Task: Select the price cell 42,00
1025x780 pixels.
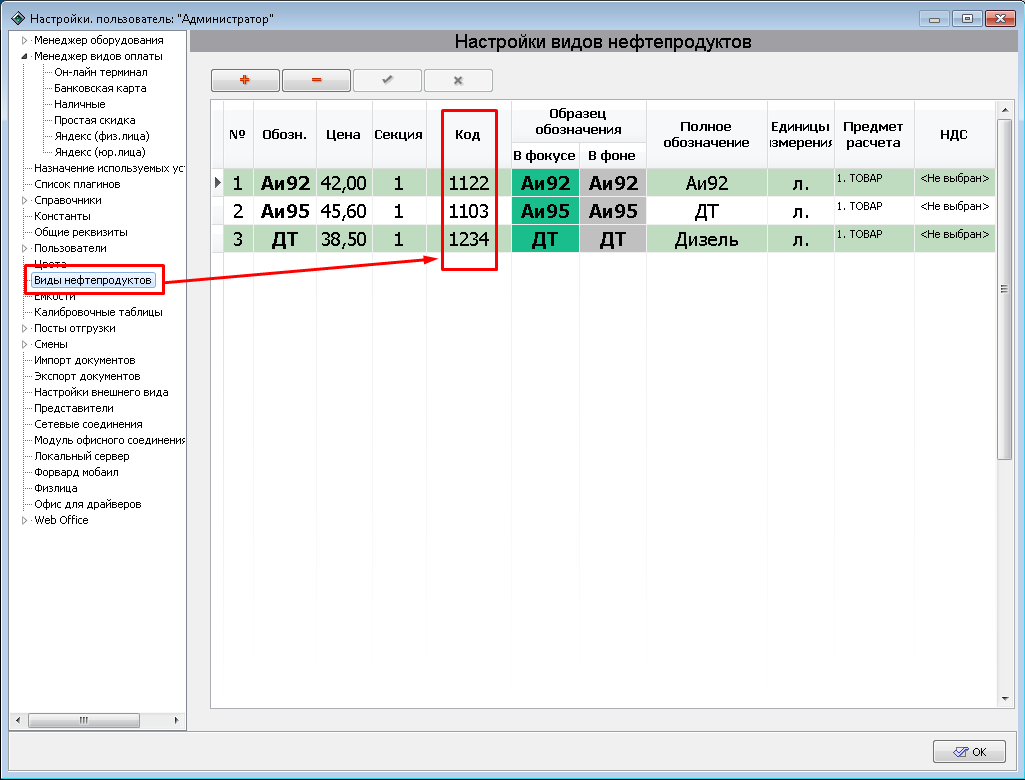Action: [343, 183]
